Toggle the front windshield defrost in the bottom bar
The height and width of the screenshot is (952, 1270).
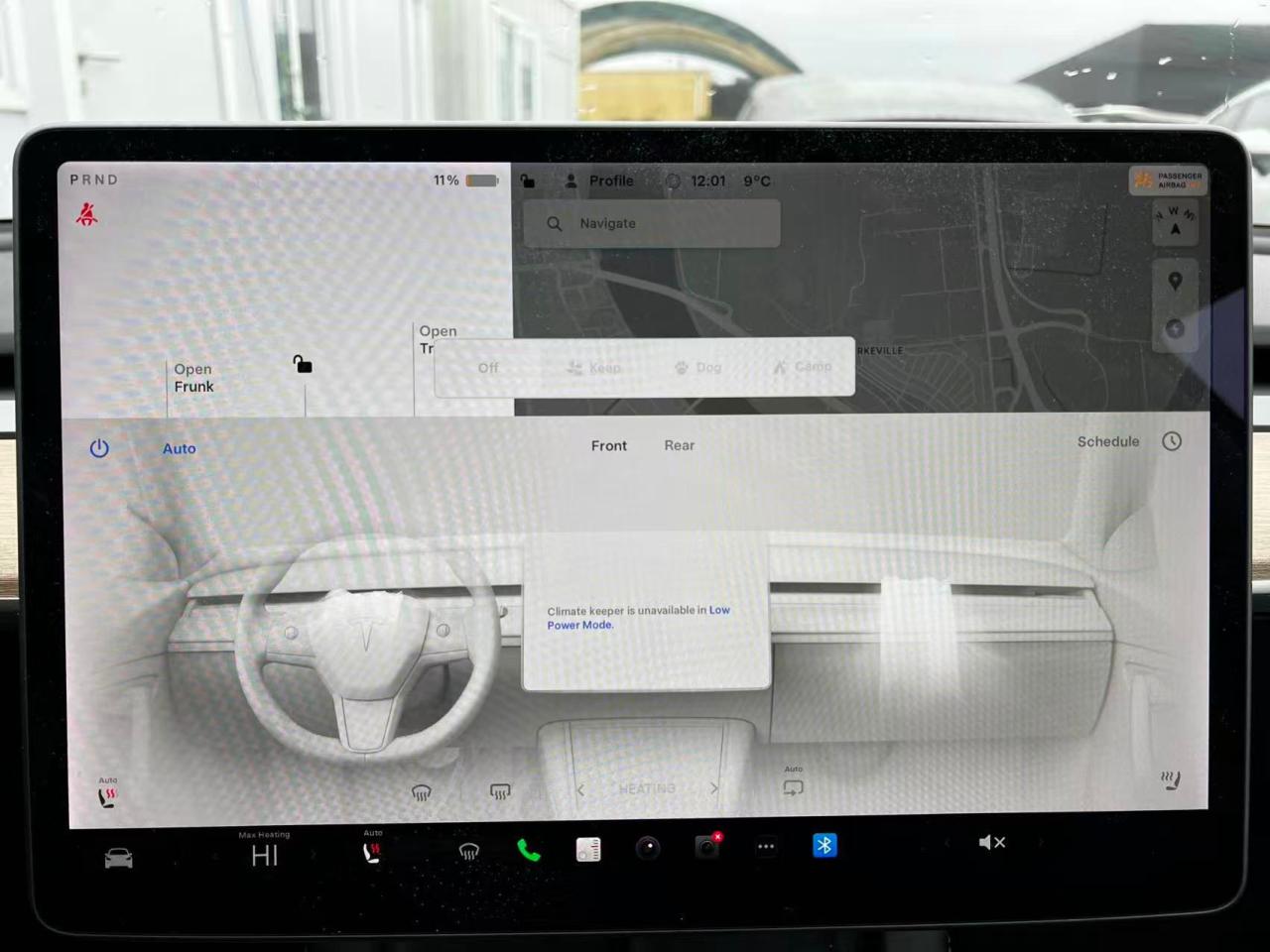tap(469, 851)
